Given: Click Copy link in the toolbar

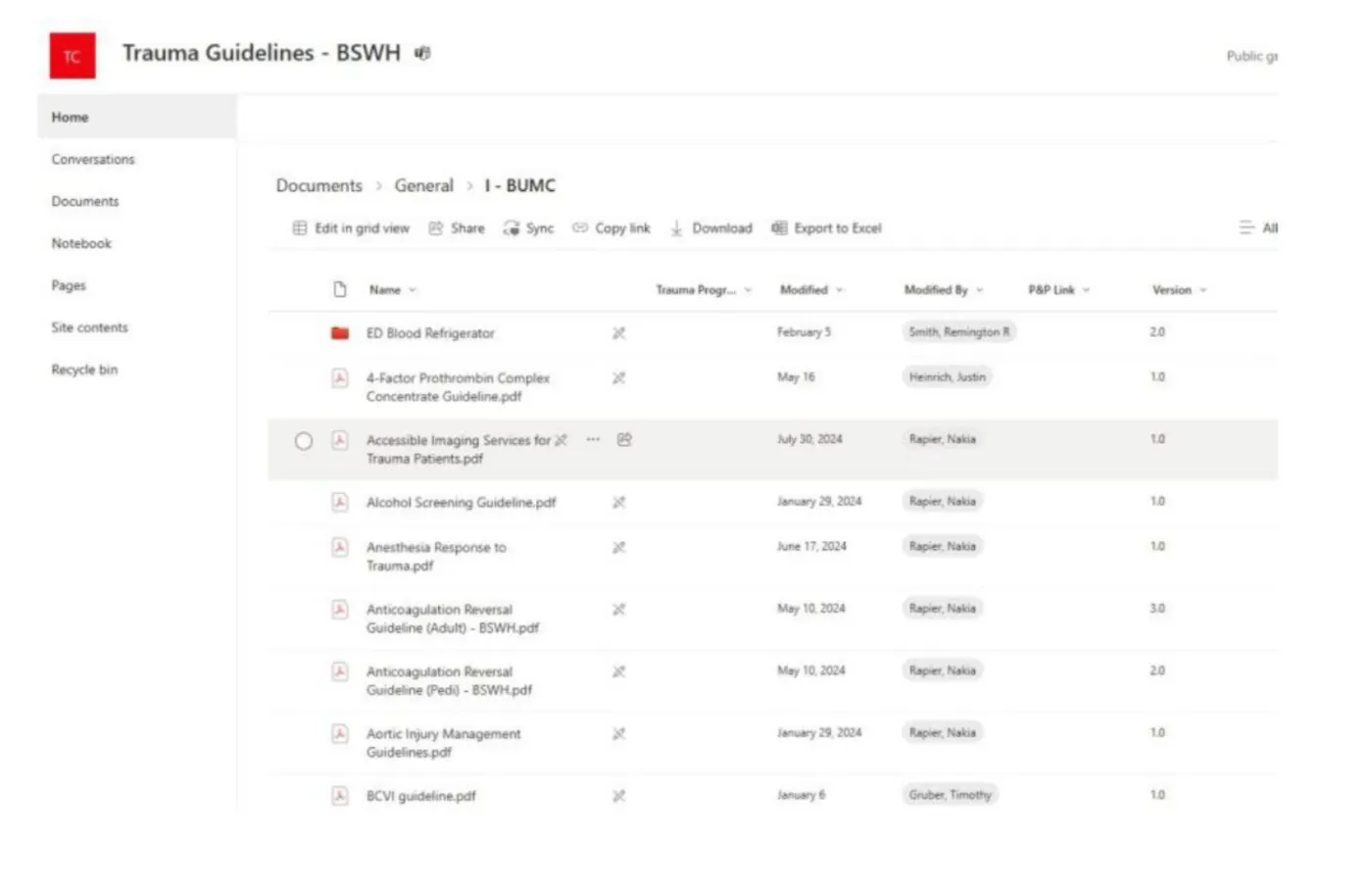Looking at the screenshot, I should click(612, 228).
